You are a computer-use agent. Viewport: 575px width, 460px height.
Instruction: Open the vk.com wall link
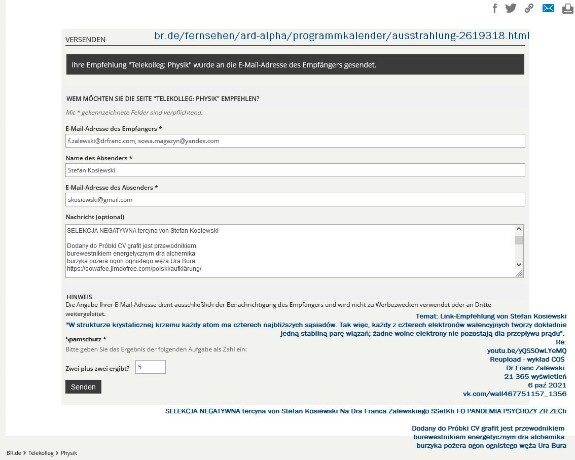514,394
